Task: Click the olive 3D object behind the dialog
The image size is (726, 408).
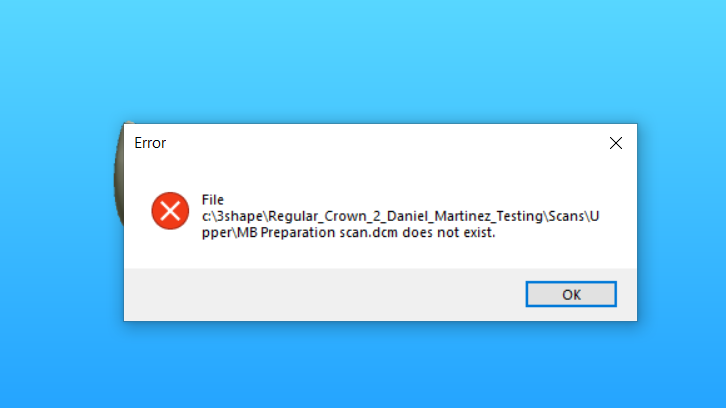Action: click(119, 174)
